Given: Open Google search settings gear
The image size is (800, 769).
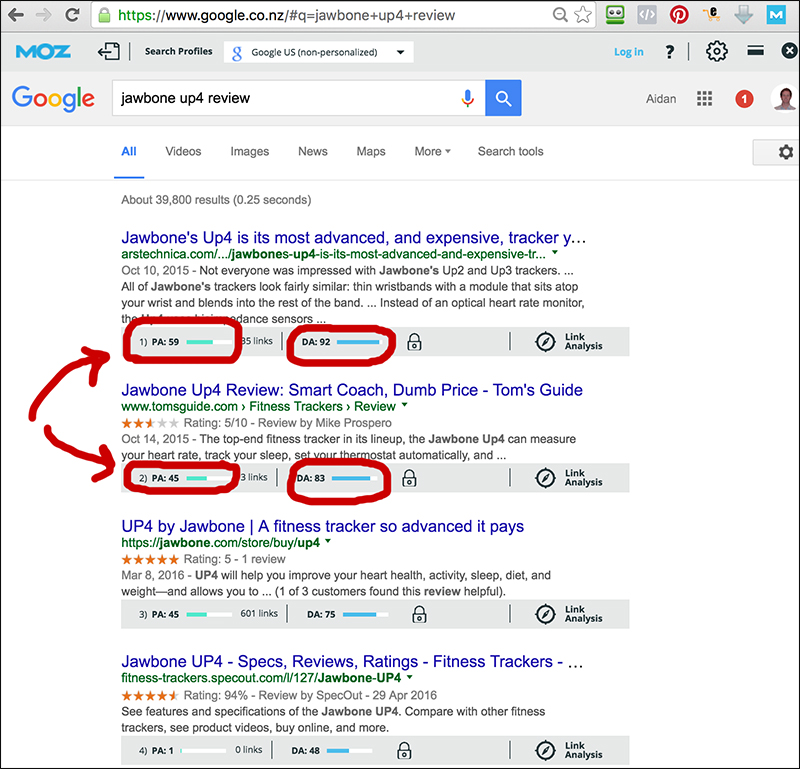Looking at the screenshot, I should click(x=786, y=152).
